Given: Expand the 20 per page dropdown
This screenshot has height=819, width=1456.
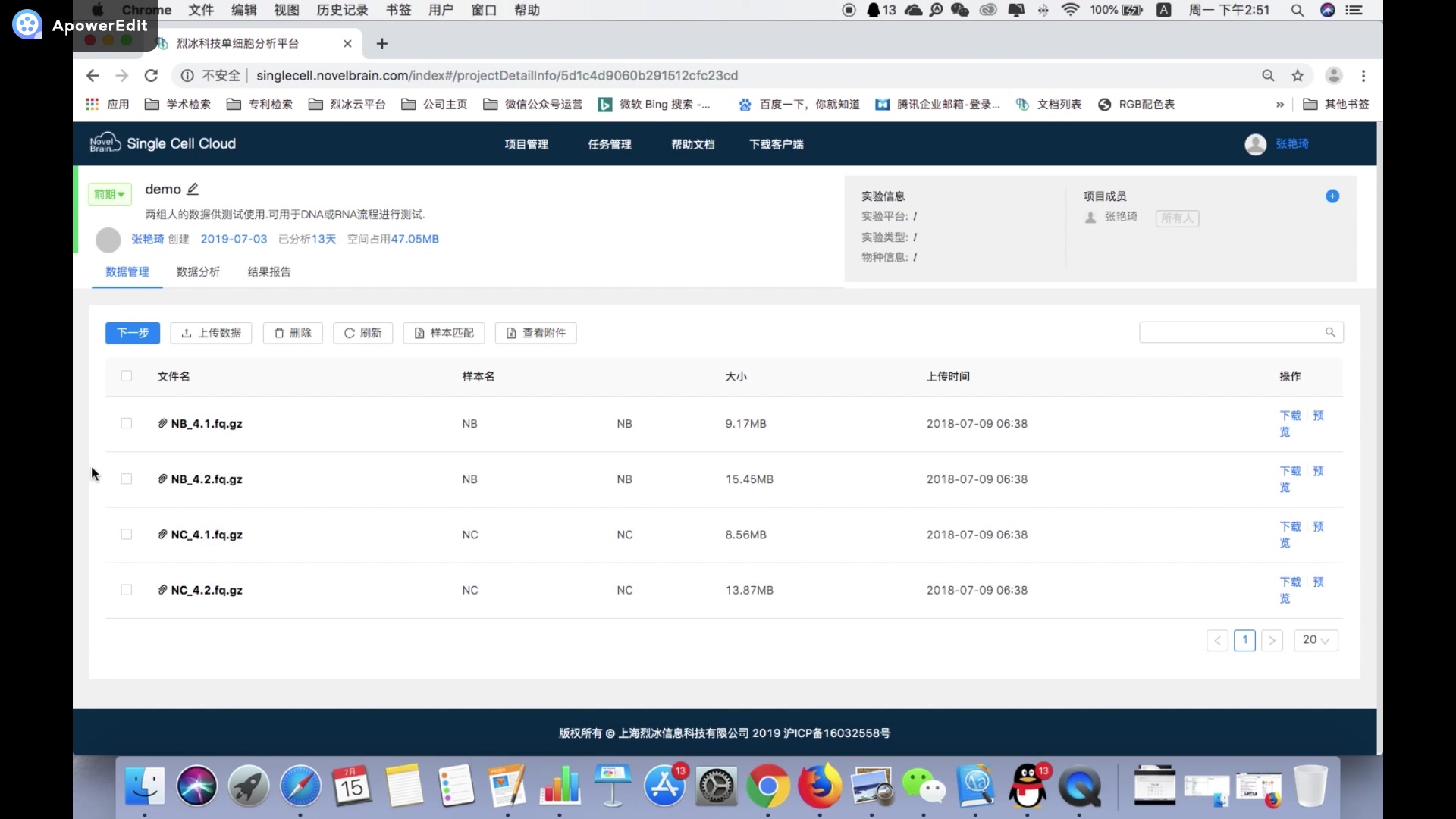Looking at the screenshot, I should click(x=1316, y=640).
